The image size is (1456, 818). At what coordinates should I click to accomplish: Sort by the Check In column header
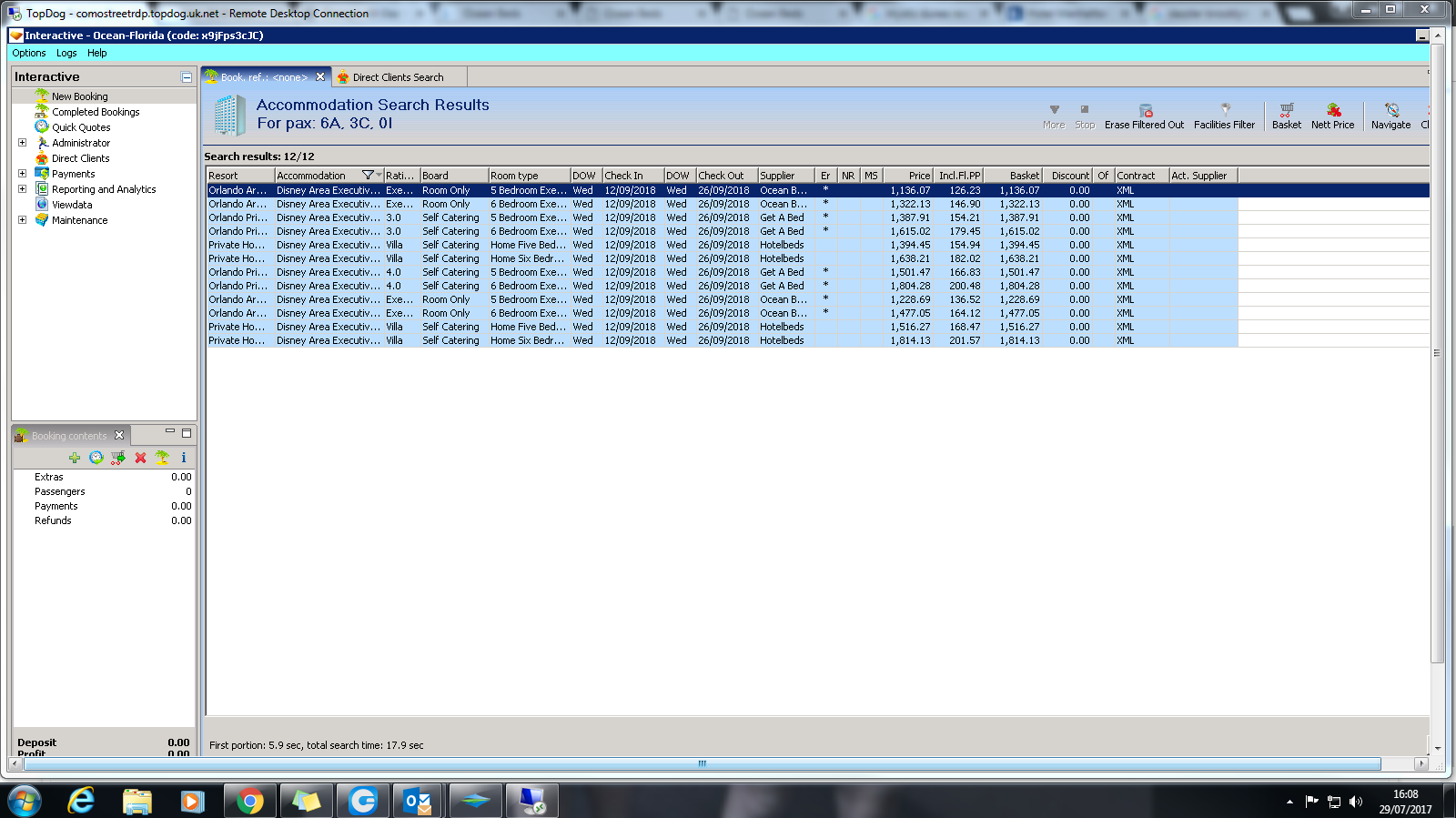point(633,176)
